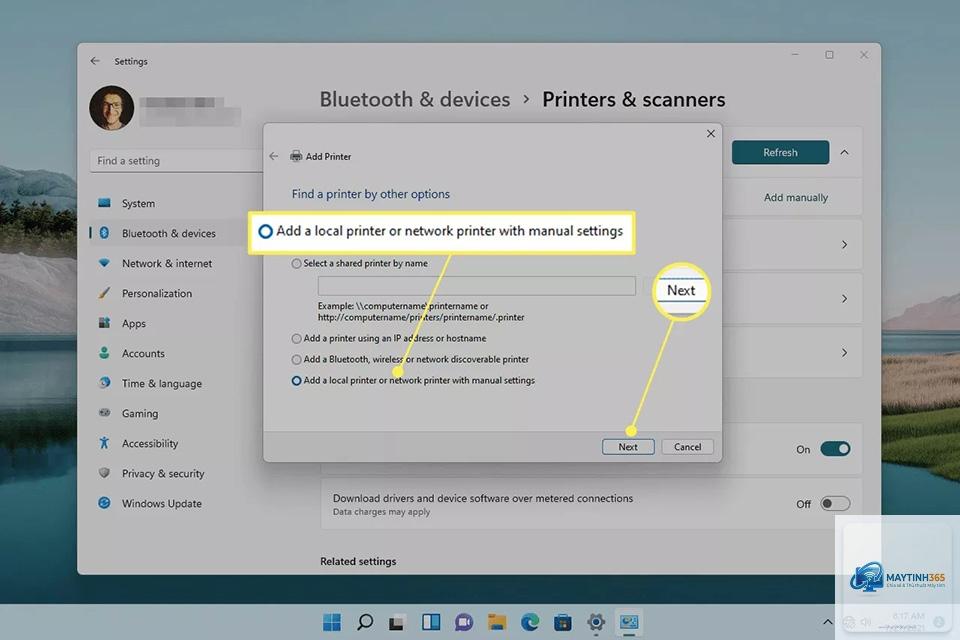The image size is (960, 640).
Task: Click the Refresh button
Action: click(x=781, y=152)
